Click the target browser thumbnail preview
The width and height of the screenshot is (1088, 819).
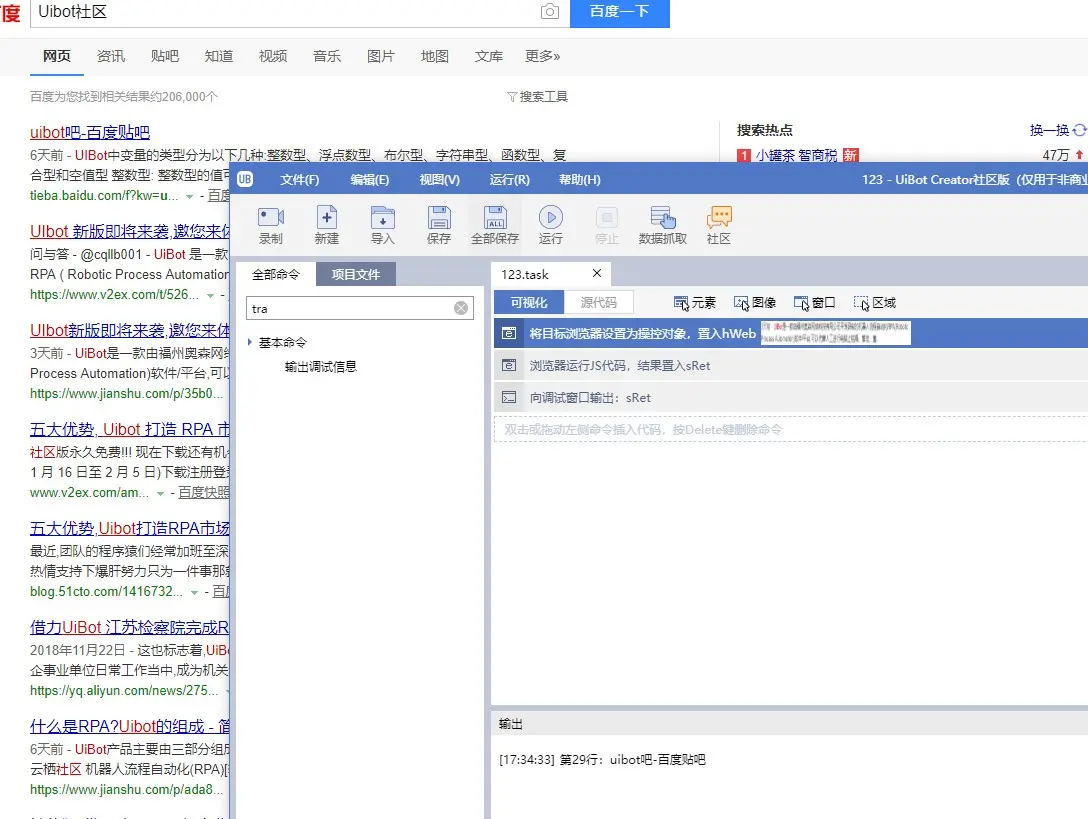835,333
